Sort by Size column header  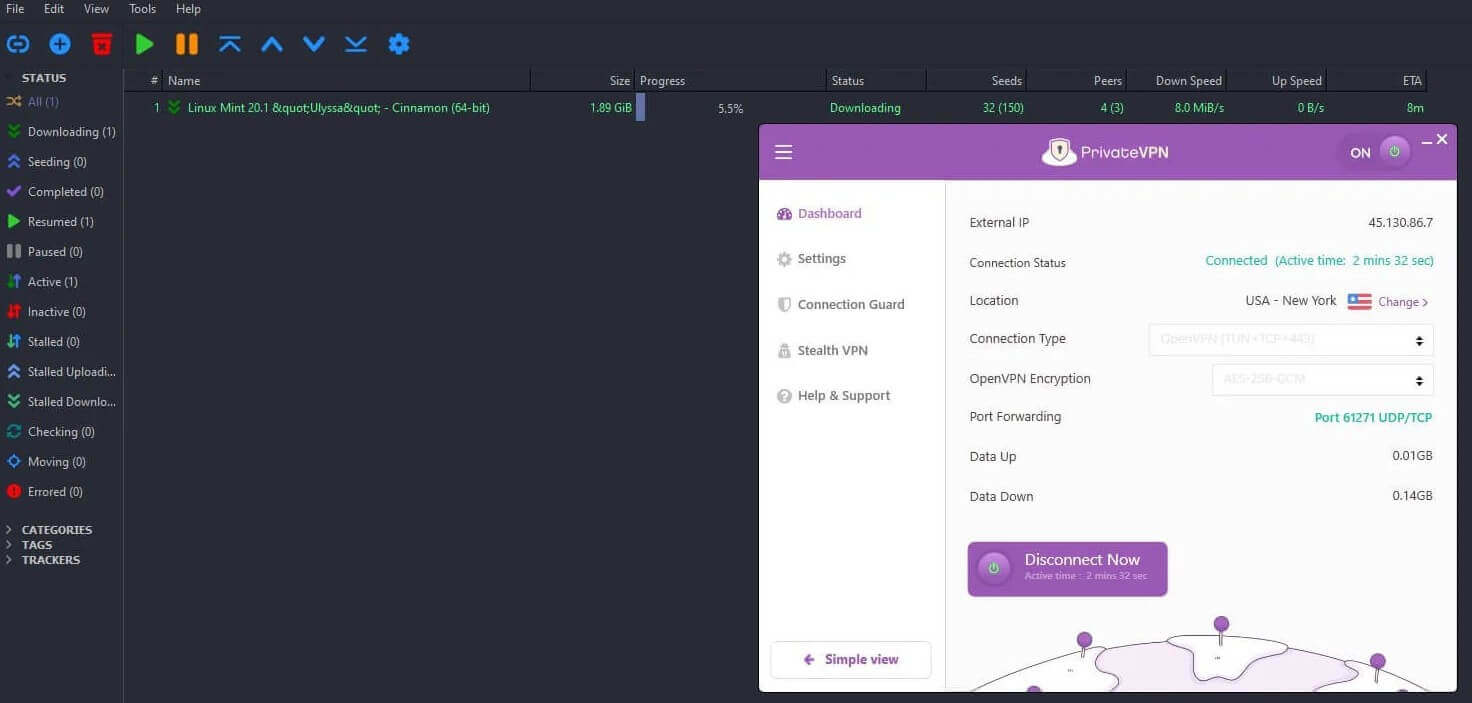(583, 81)
